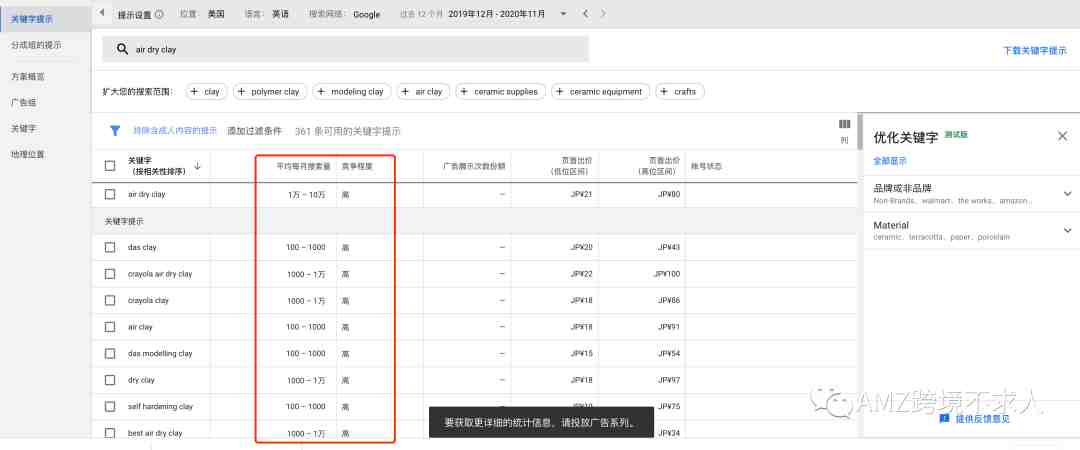Click the 提供反馈意见 link

coord(983,418)
